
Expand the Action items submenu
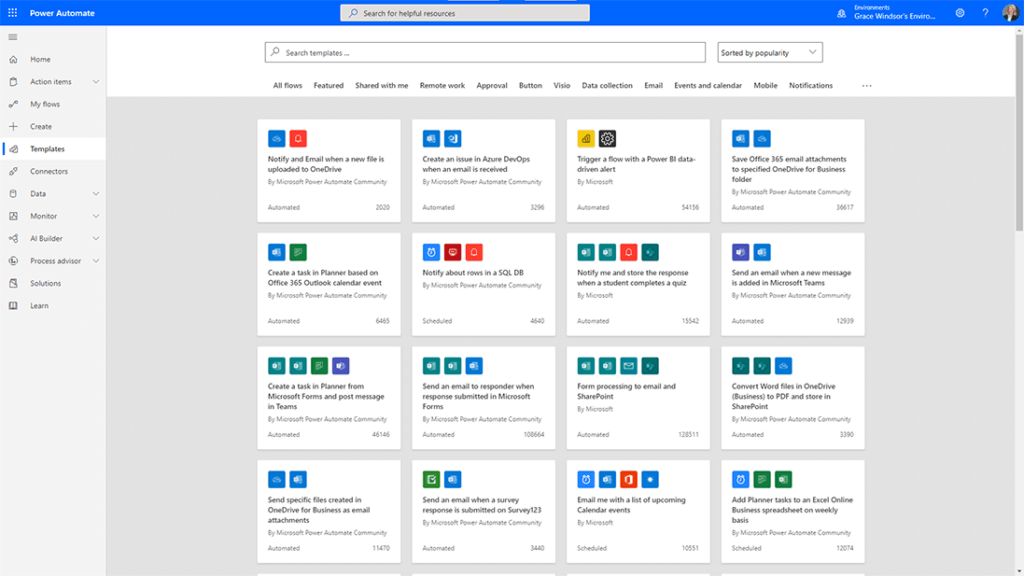coord(96,82)
